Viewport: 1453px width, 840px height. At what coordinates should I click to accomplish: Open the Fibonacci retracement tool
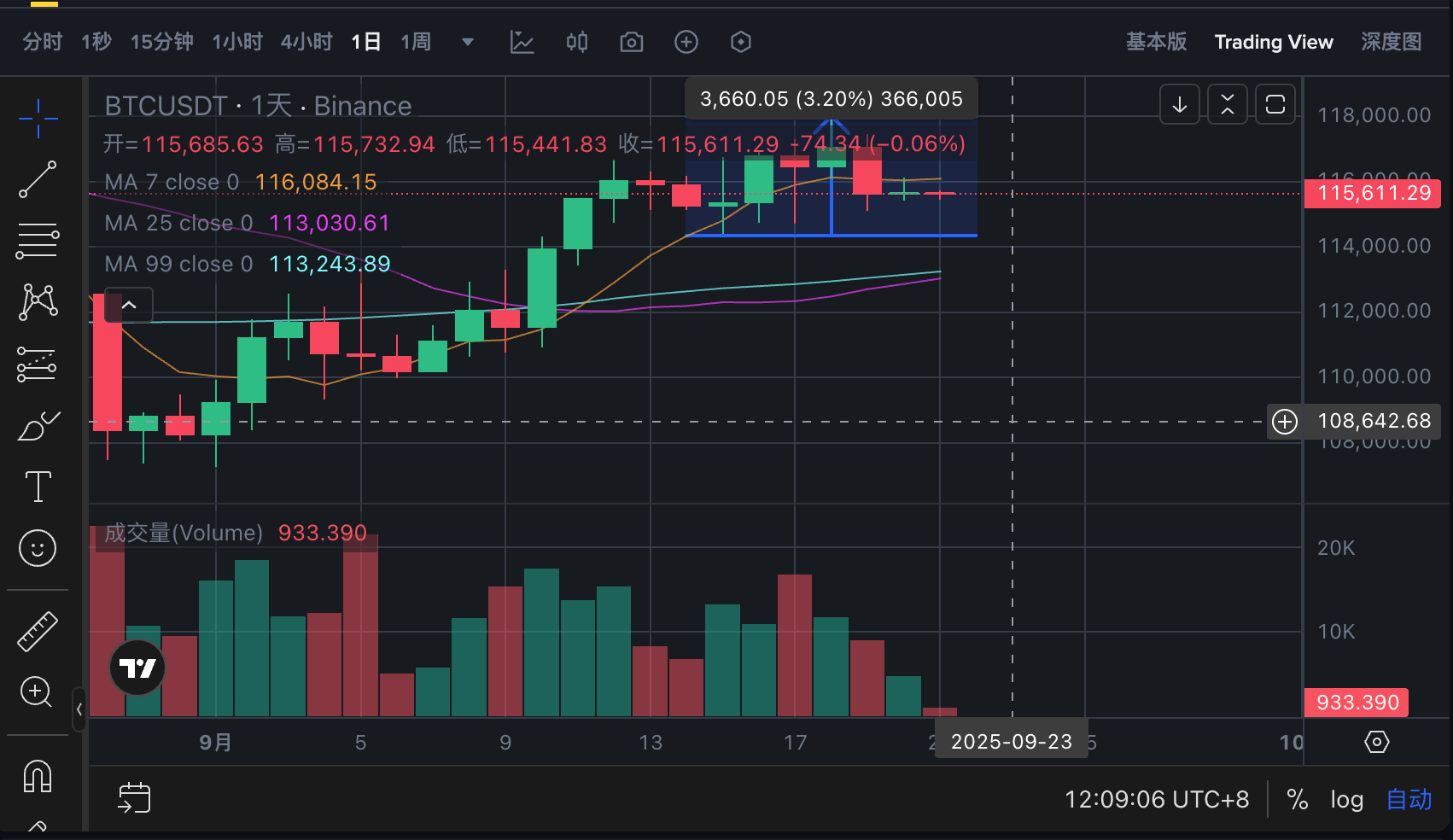pos(38,241)
